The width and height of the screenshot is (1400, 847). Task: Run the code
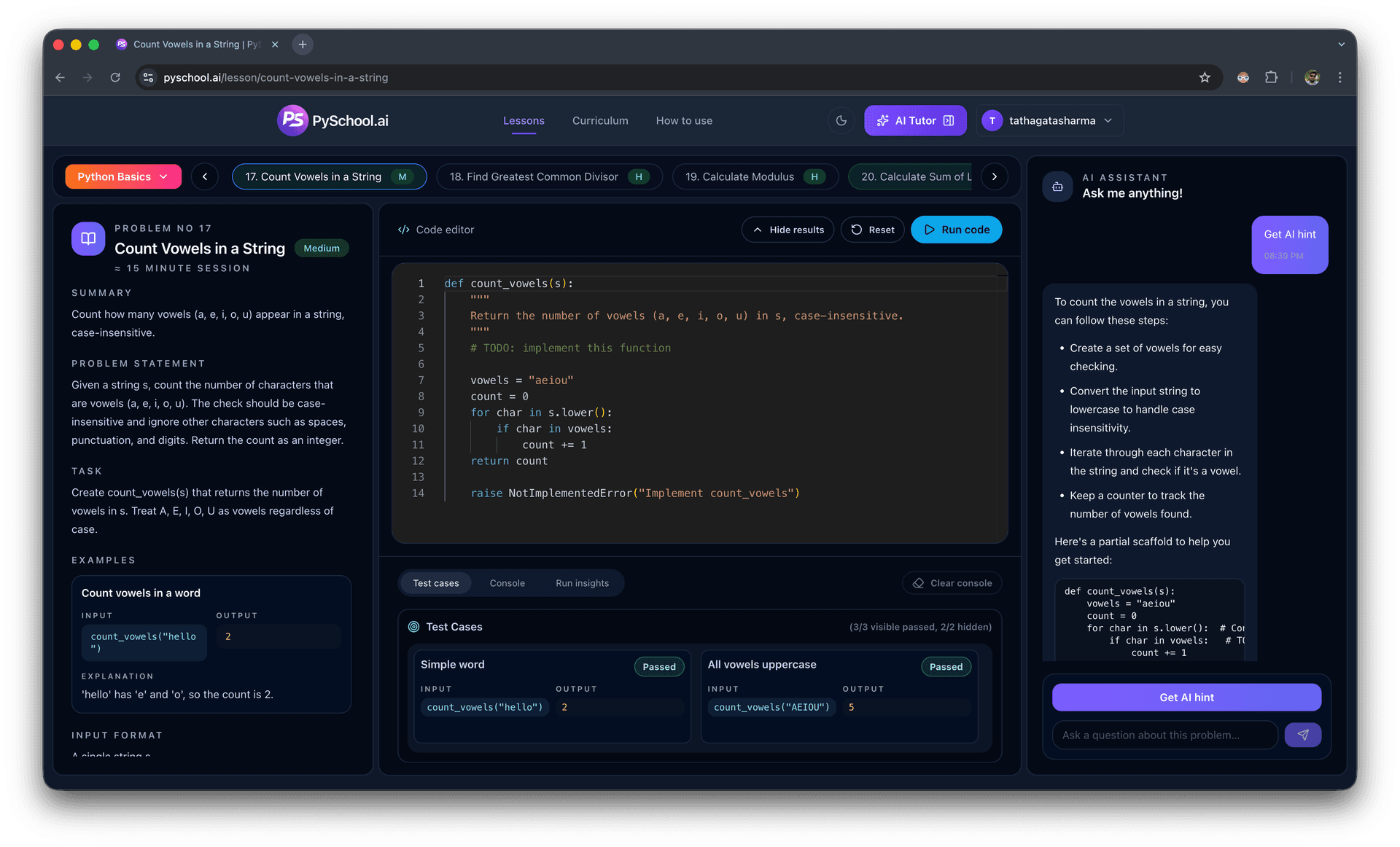pyautogui.click(x=956, y=230)
